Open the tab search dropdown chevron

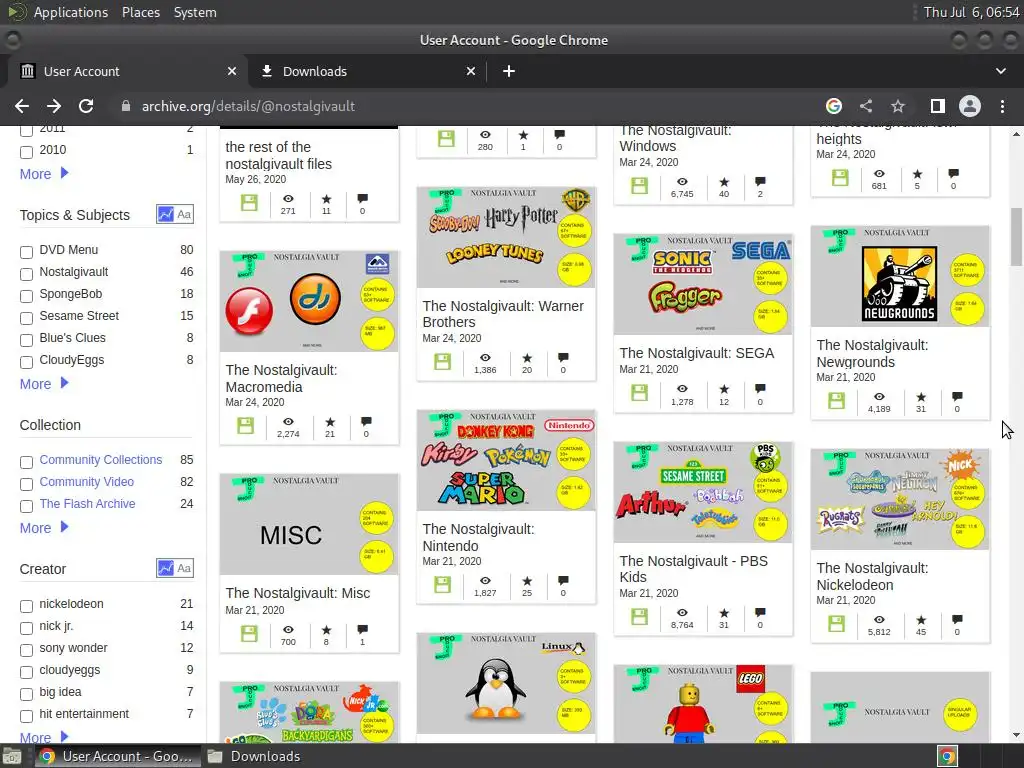point(1000,71)
